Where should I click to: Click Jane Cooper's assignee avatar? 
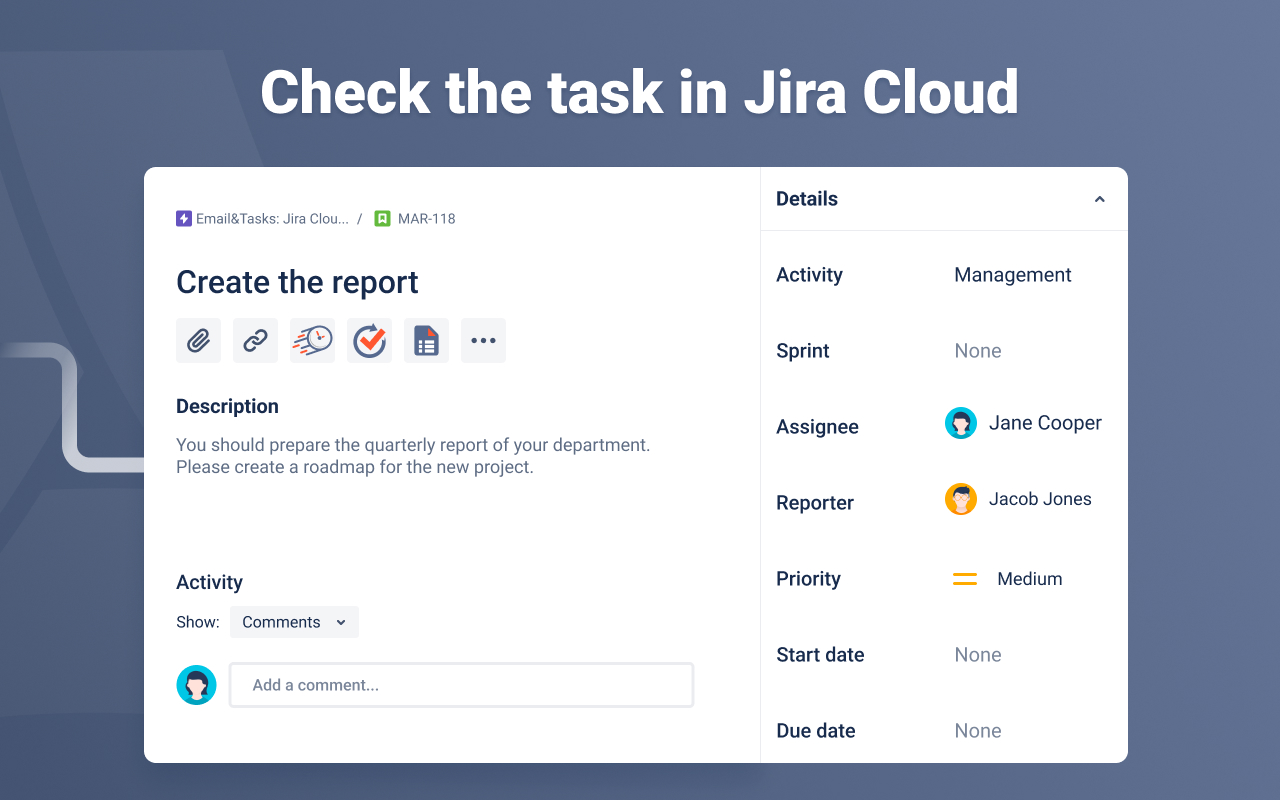coord(961,423)
